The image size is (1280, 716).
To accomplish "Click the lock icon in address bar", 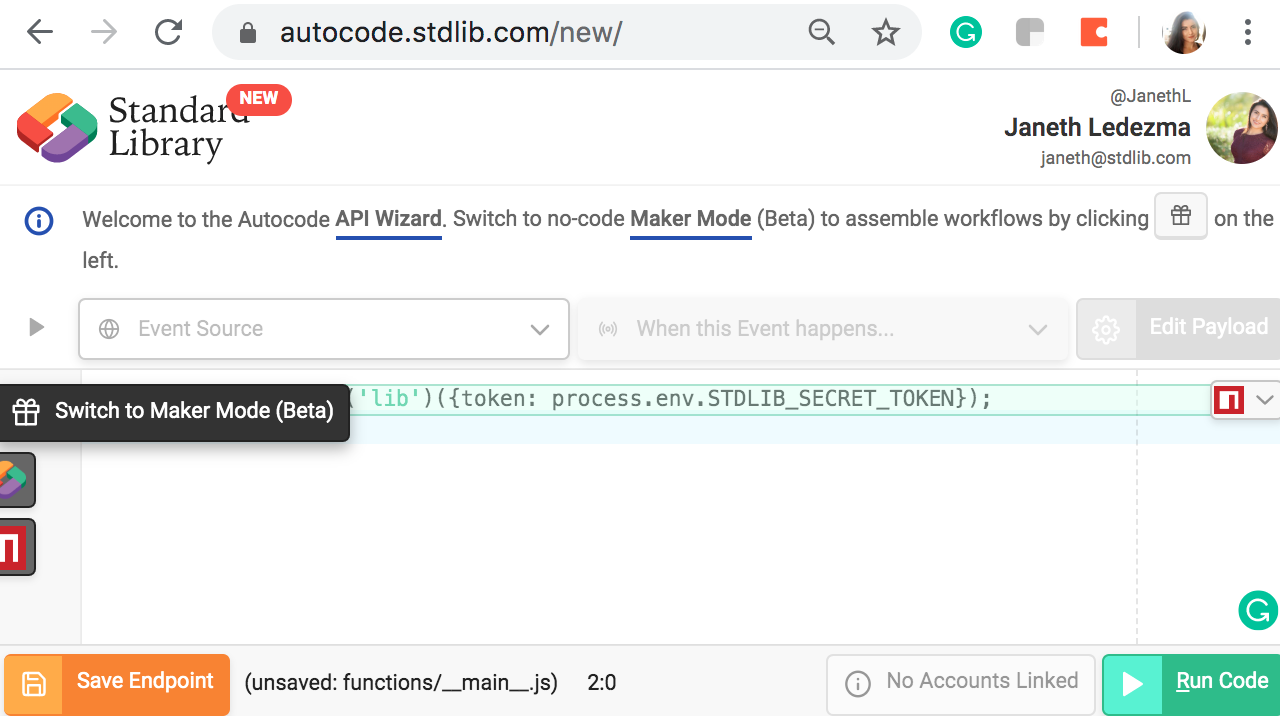I will point(248,34).
